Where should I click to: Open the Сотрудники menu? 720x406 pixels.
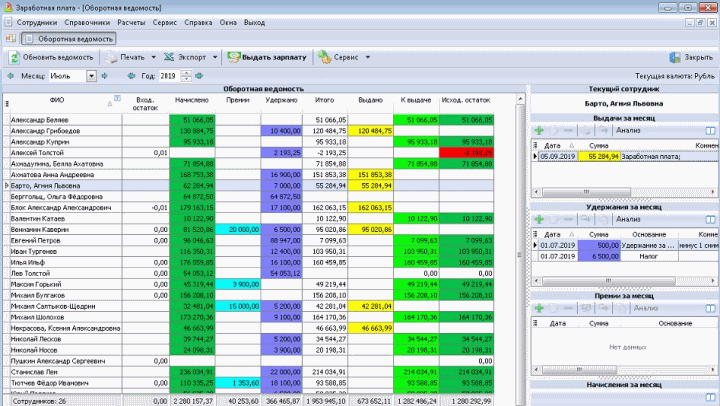click(37, 23)
